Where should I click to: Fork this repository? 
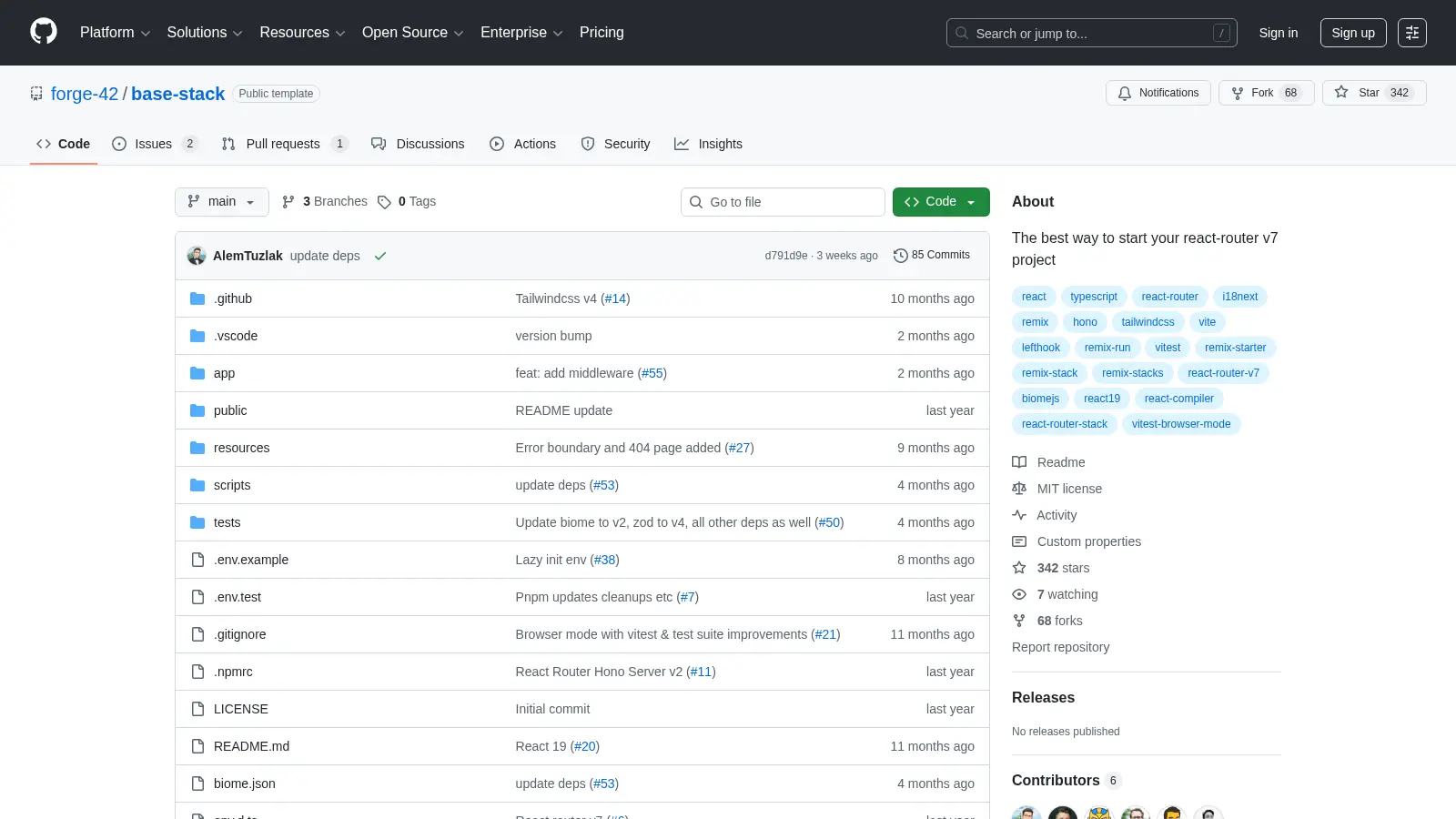pos(1266,93)
